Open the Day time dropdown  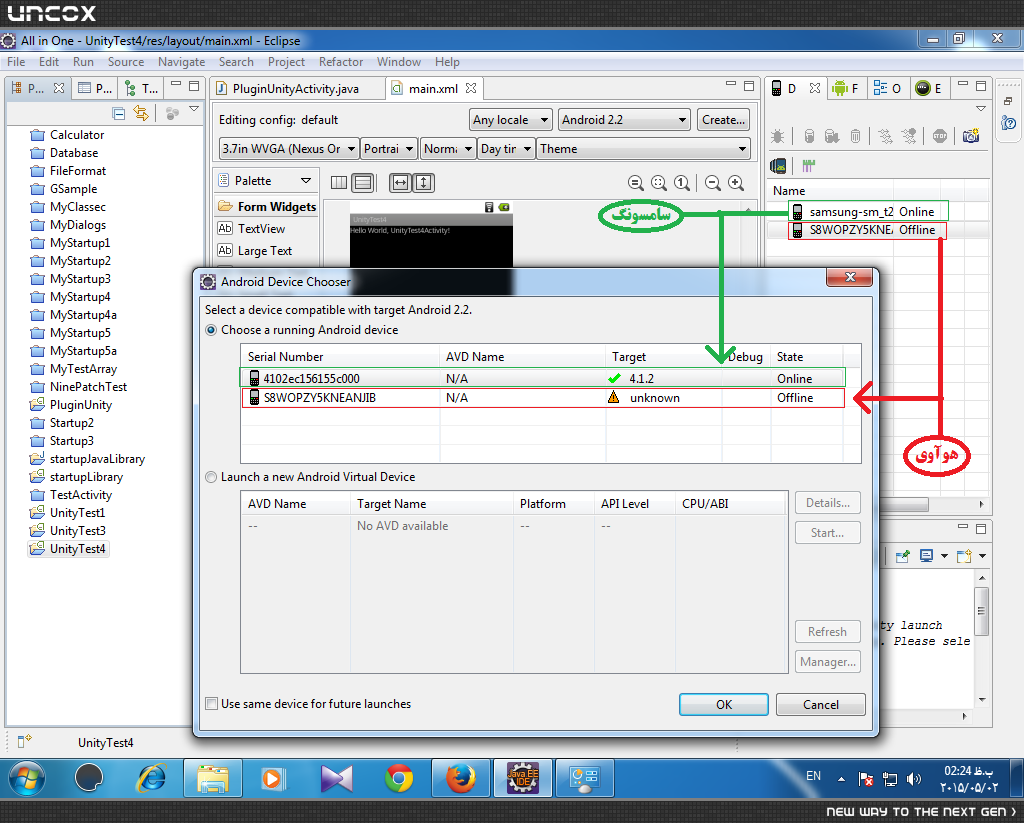point(506,149)
